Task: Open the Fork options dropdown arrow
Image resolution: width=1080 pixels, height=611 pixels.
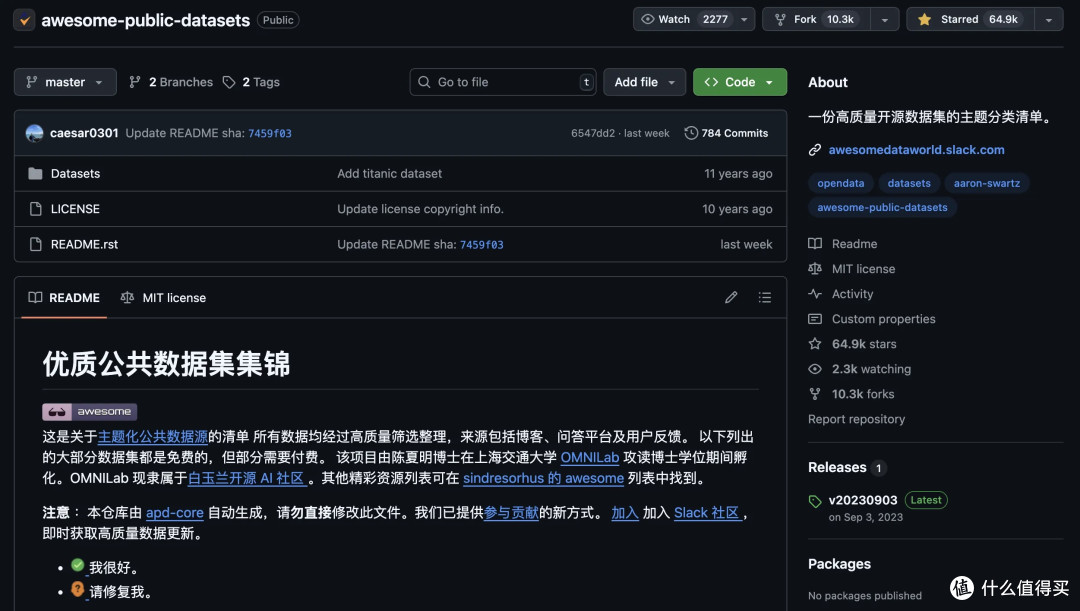Action: [x=884, y=19]
